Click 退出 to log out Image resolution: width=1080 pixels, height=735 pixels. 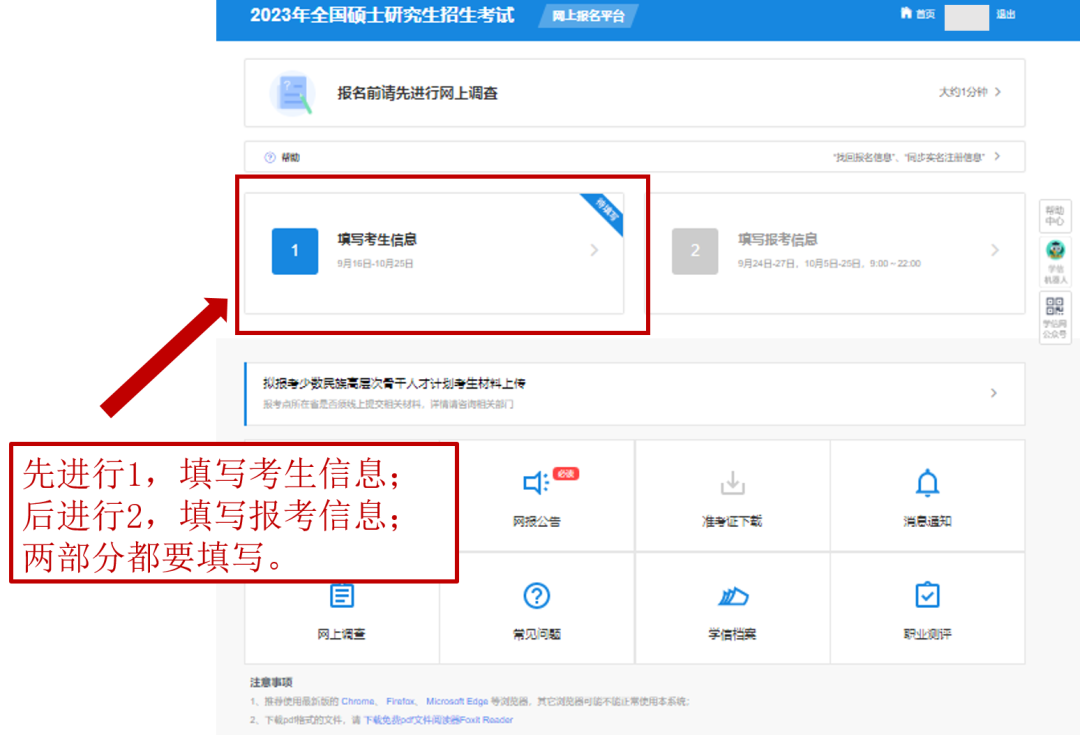[1005, 14]
